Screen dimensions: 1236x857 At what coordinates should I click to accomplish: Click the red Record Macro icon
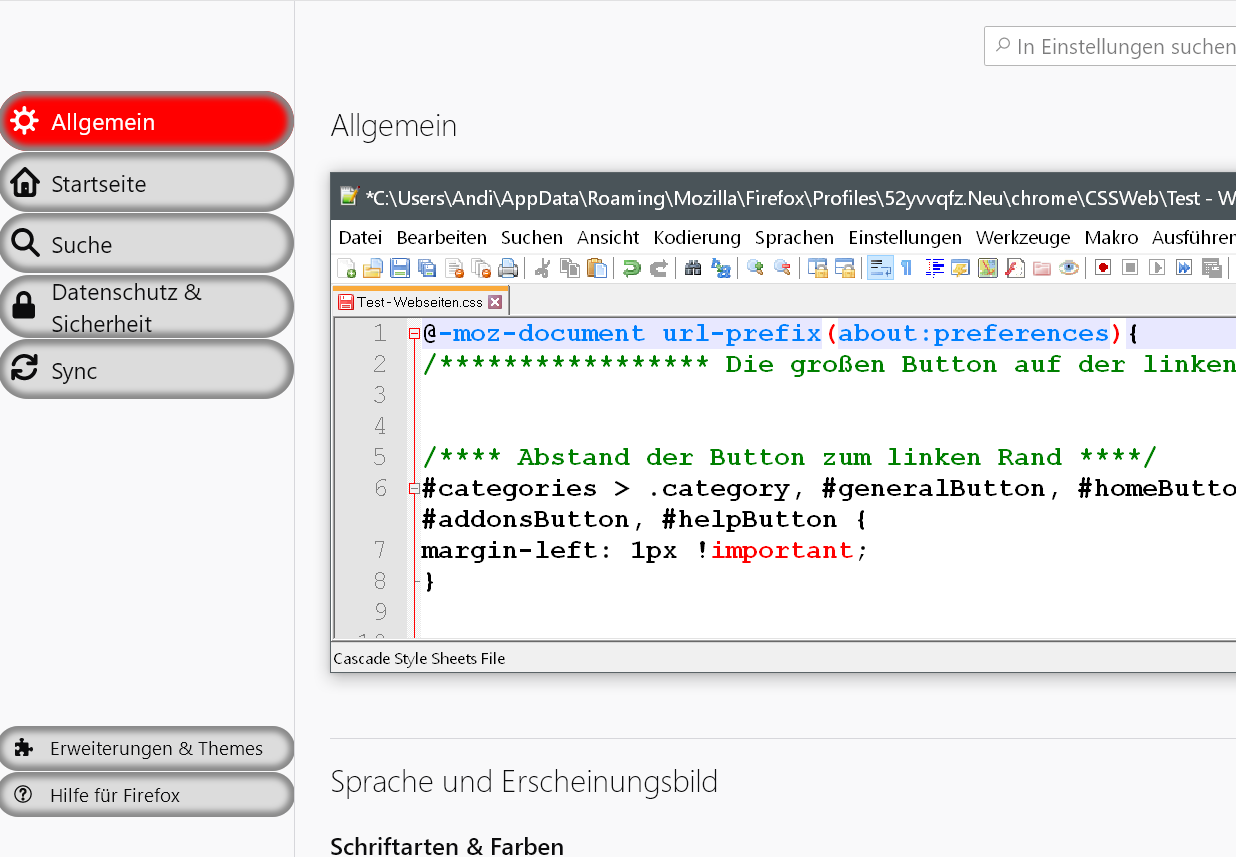(1103, 267)
